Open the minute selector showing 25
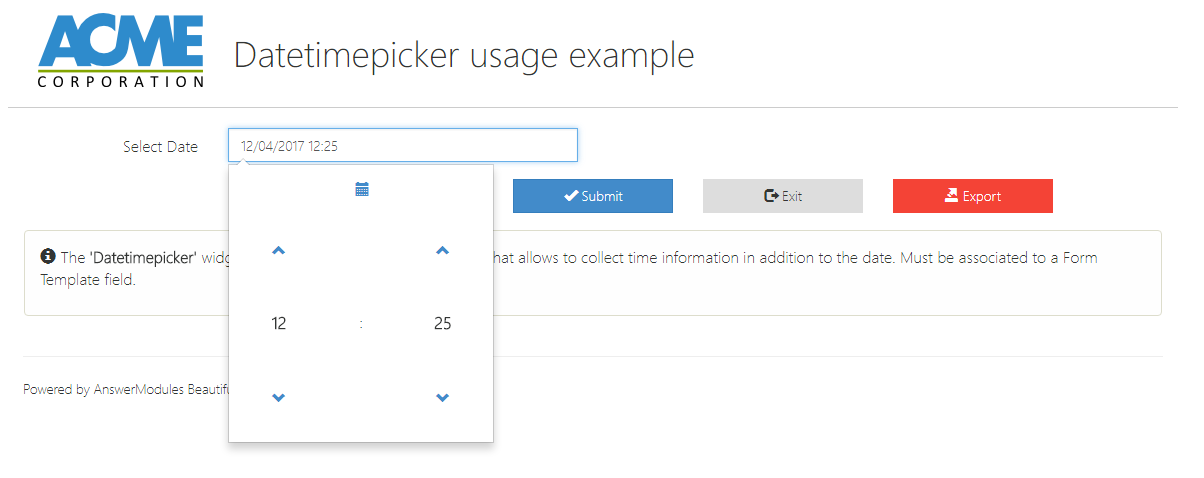Viewport: 1204px width, 478px height. pos(443,323)
